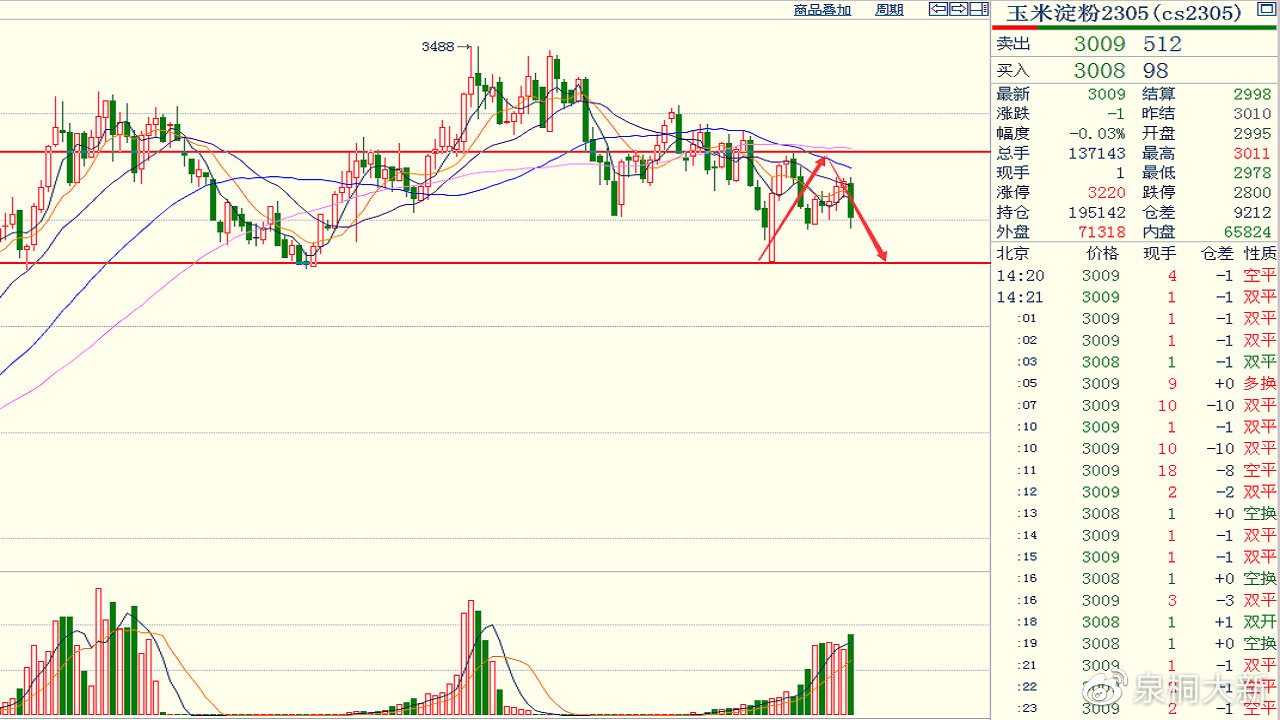Click the 性质 column header

1260,253
